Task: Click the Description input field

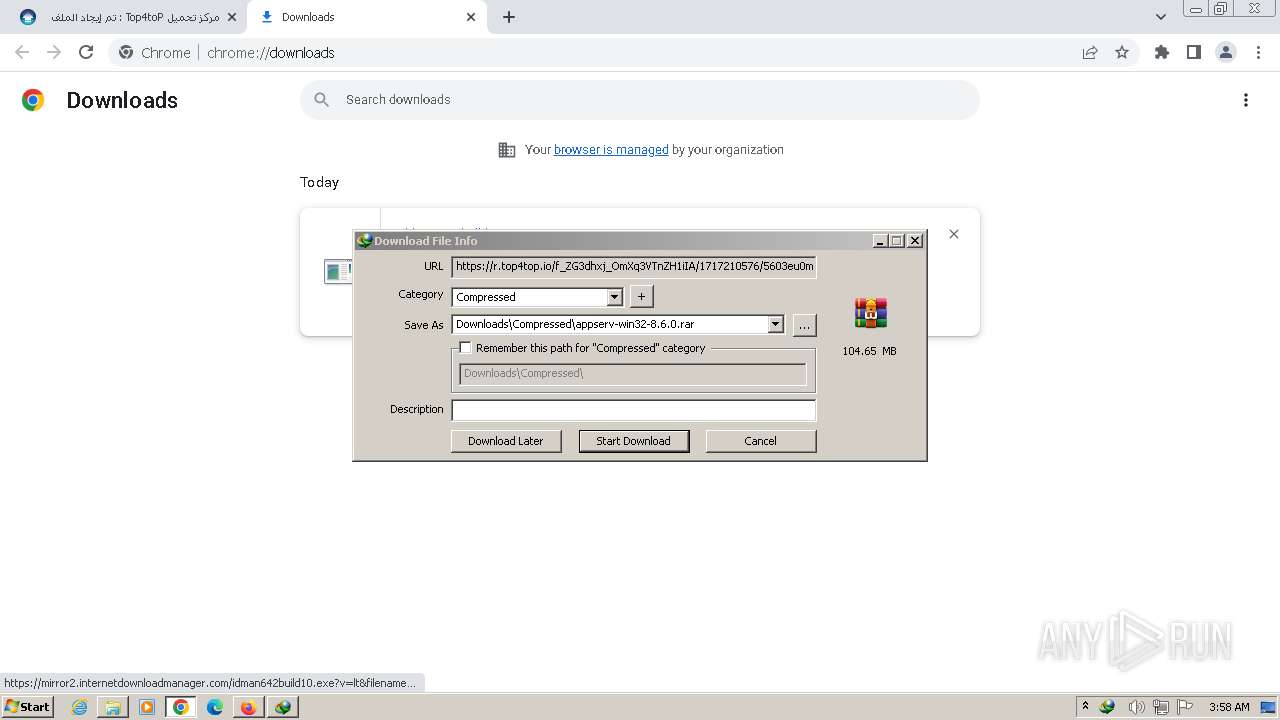Action: click(633, 410)
